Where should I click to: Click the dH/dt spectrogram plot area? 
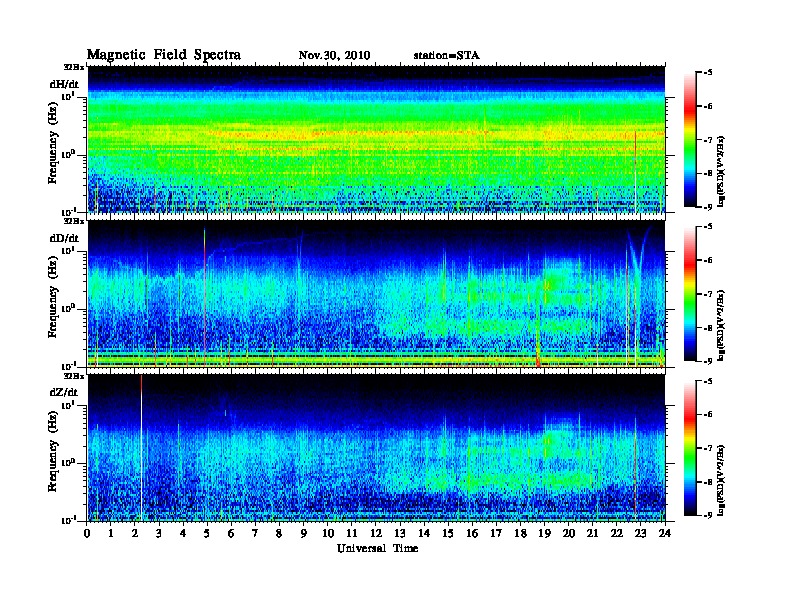click(376, 139)
